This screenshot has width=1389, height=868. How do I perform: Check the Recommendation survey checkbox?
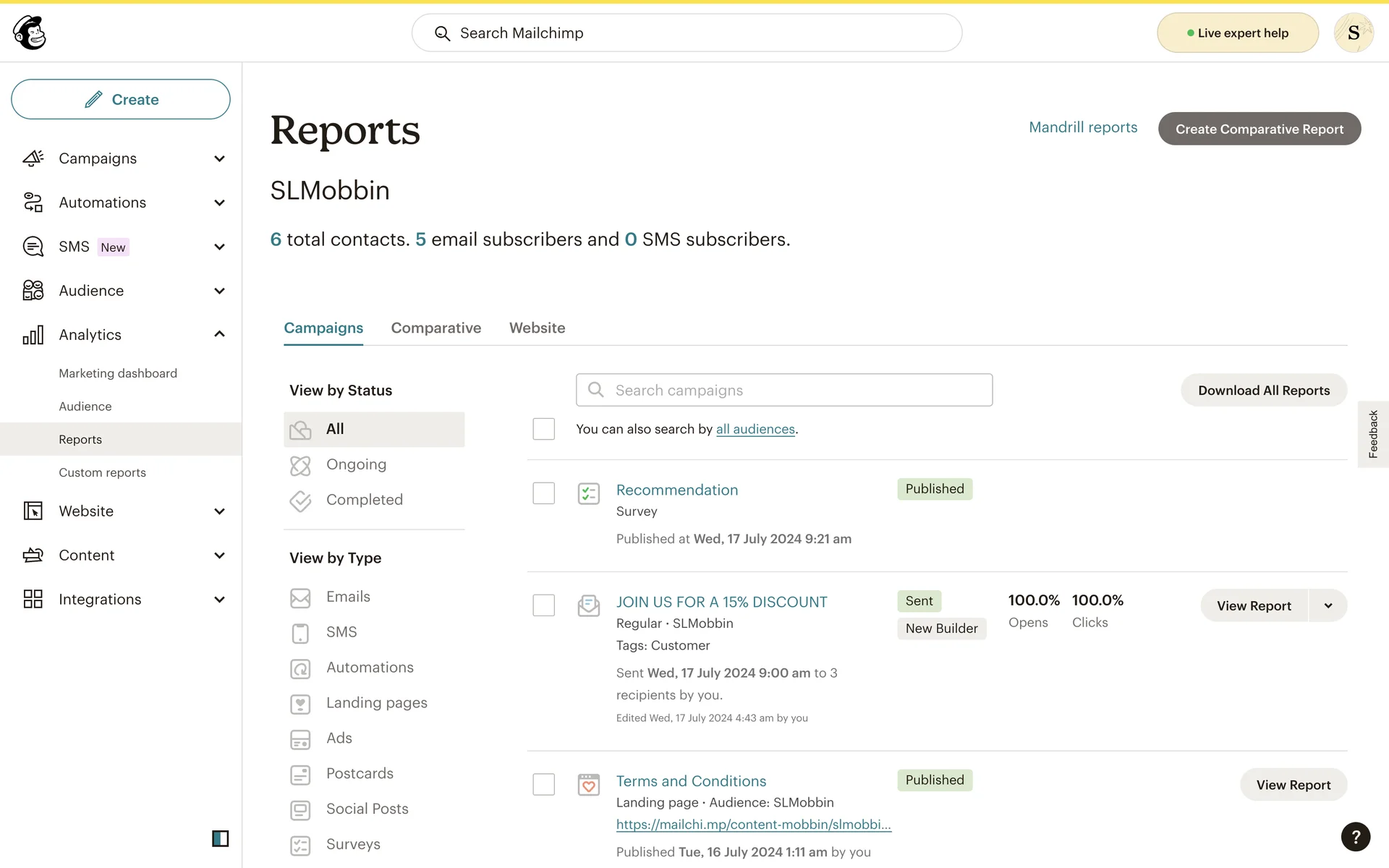(543, 493)
